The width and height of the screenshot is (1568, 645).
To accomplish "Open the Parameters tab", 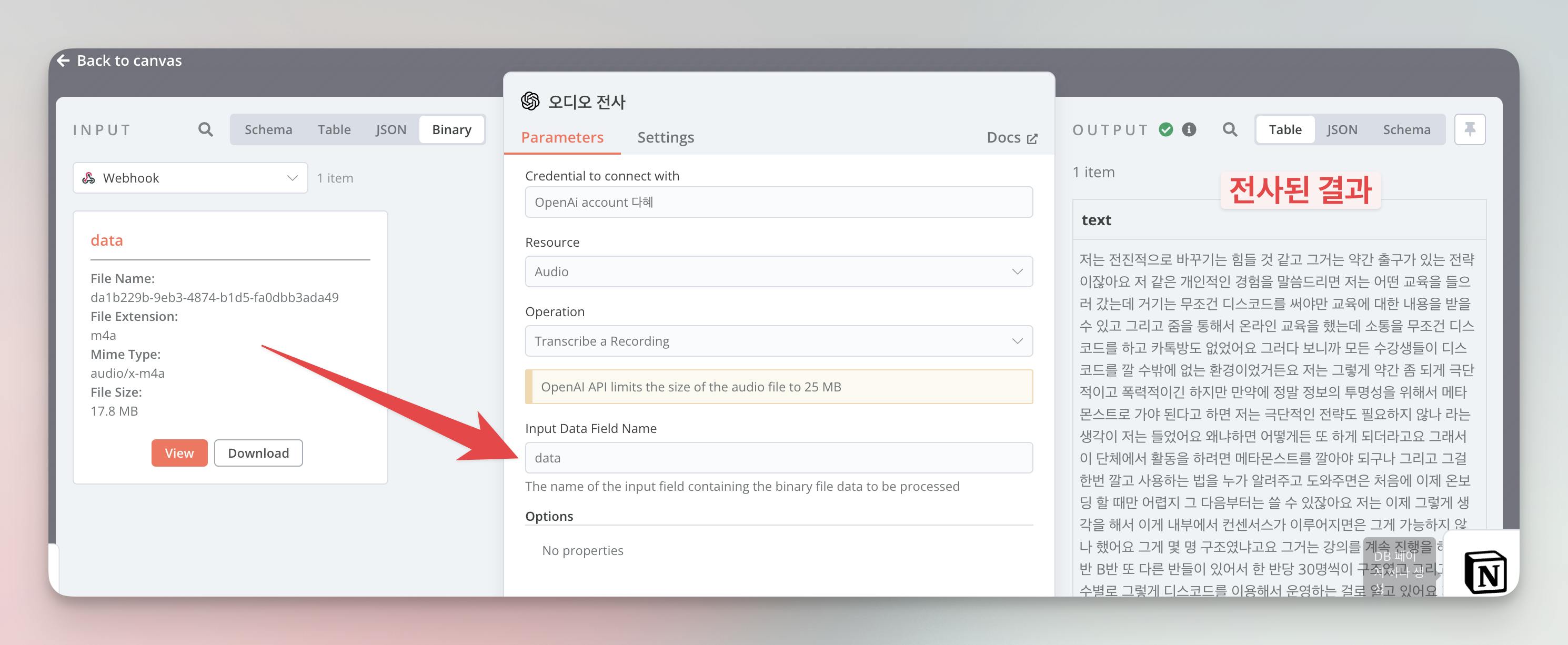I will tap(562, 137).
